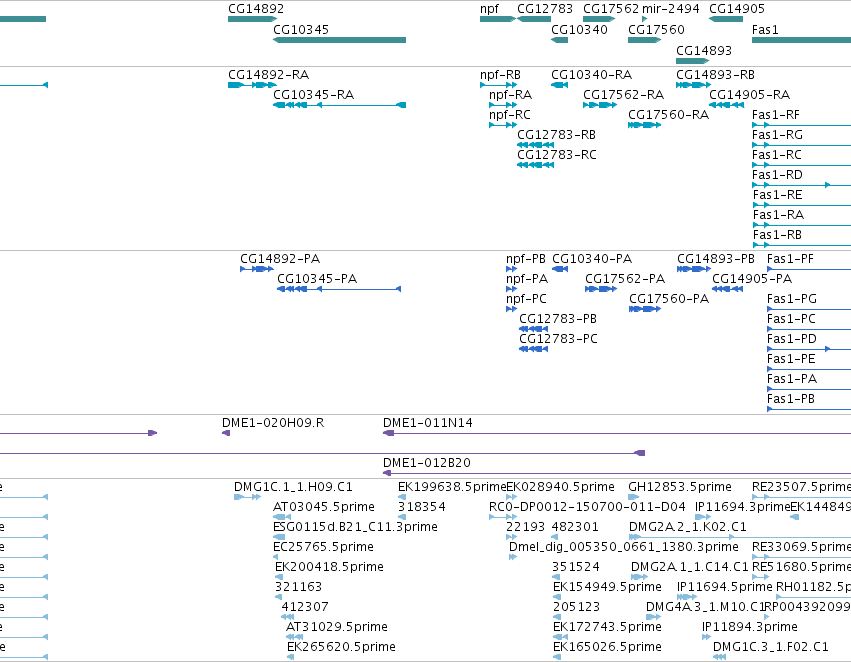This screenshot has height=662, width=851.
Task: Open the DME1-012B20 BAC label
Action: 427,463
